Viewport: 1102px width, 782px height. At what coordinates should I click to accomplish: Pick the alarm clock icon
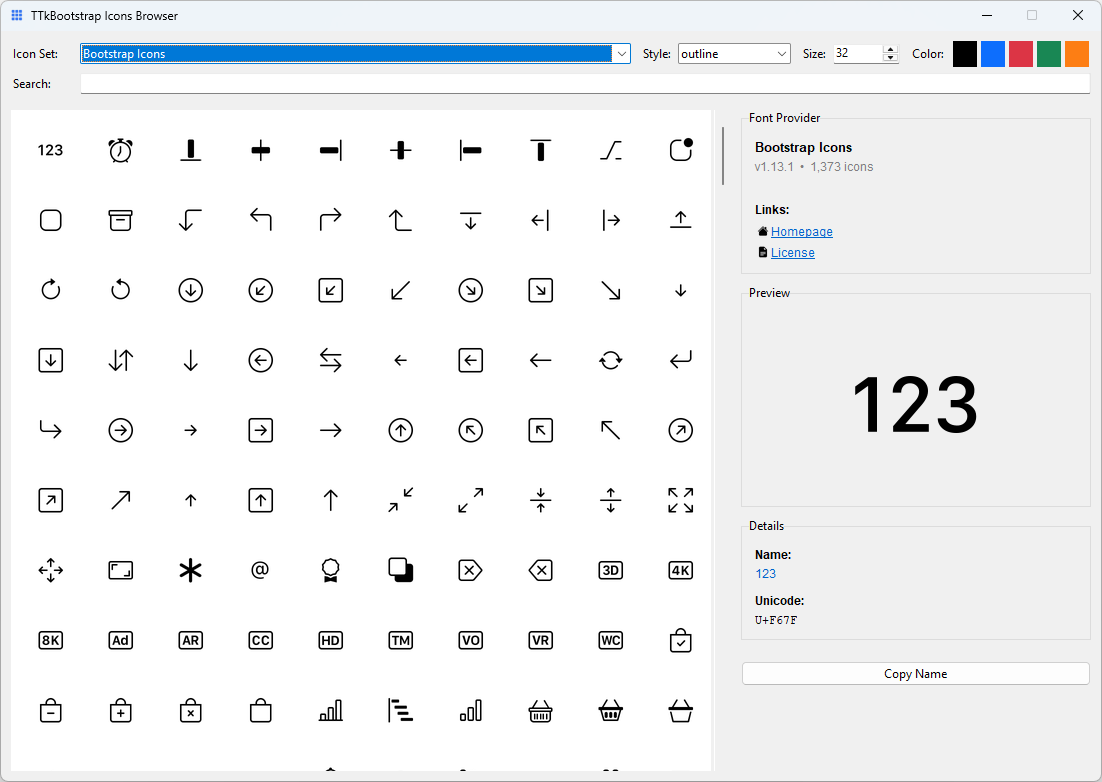(x=120, y=150)
